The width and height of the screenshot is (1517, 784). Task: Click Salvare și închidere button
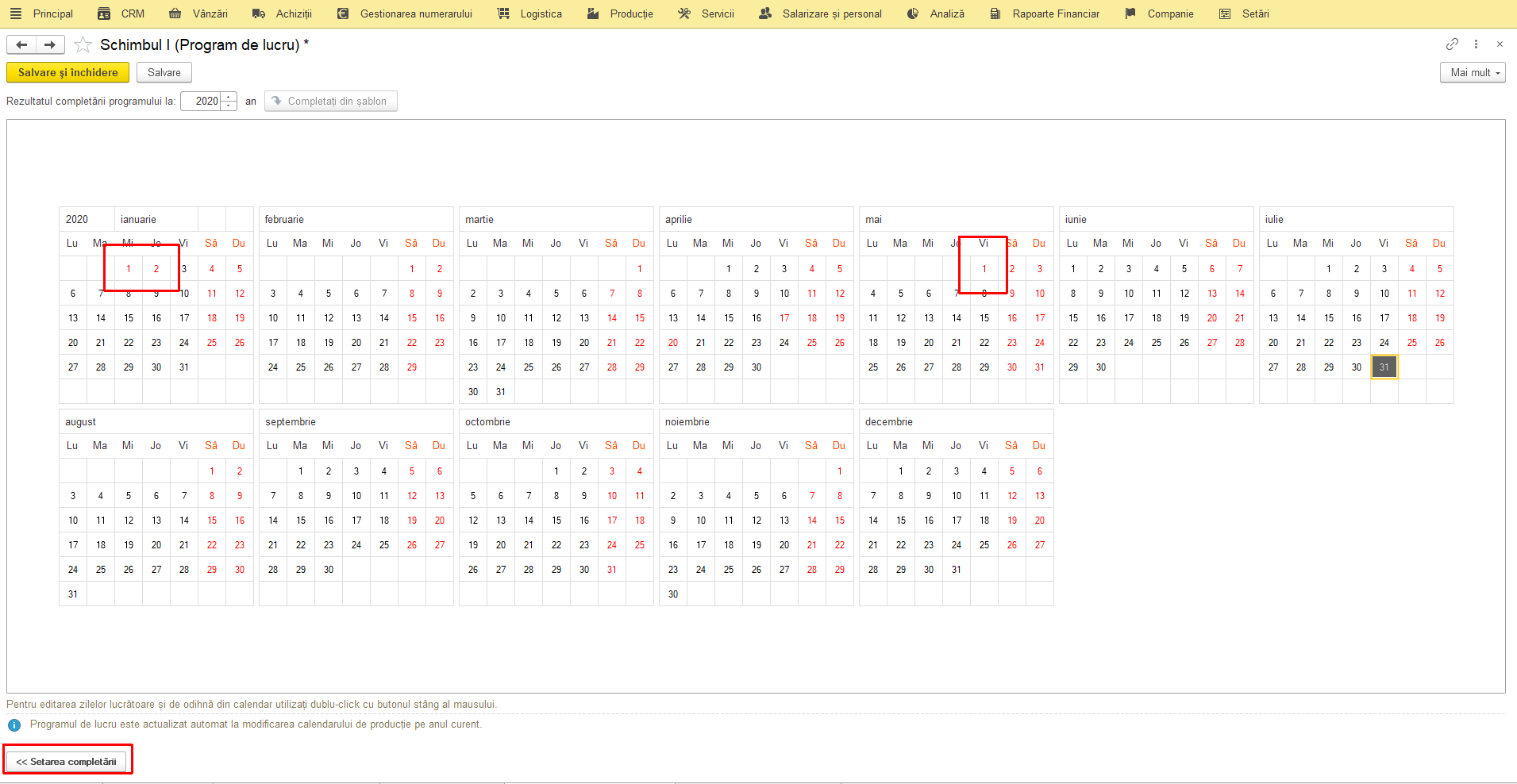coord(68,72)
